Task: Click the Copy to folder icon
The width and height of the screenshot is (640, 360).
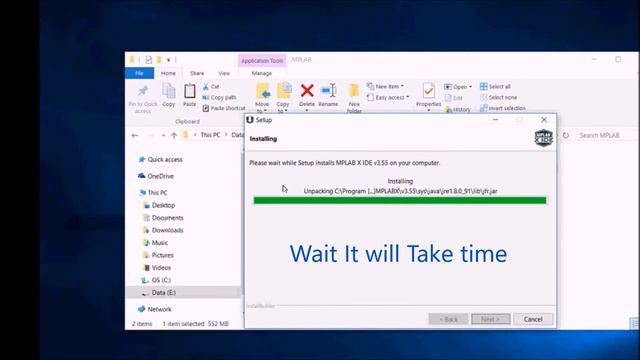Action: [284, 91]
